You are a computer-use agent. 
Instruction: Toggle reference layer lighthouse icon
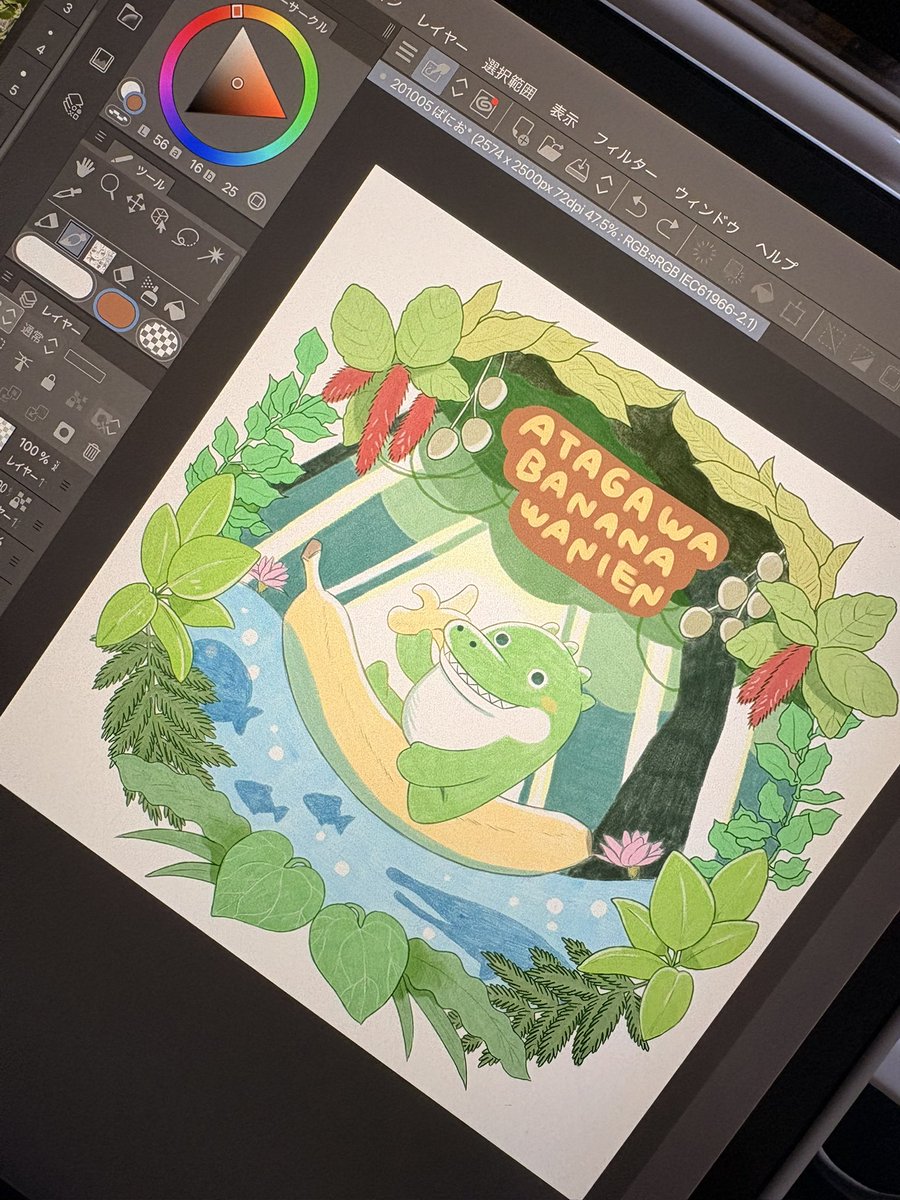pyautogui.click(x=22, y=360)
